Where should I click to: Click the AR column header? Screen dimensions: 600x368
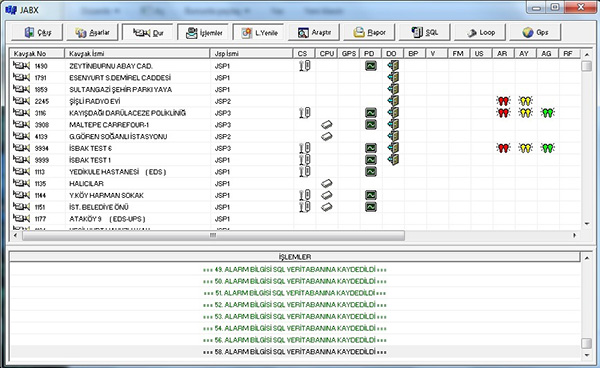(x=503, y=53)
